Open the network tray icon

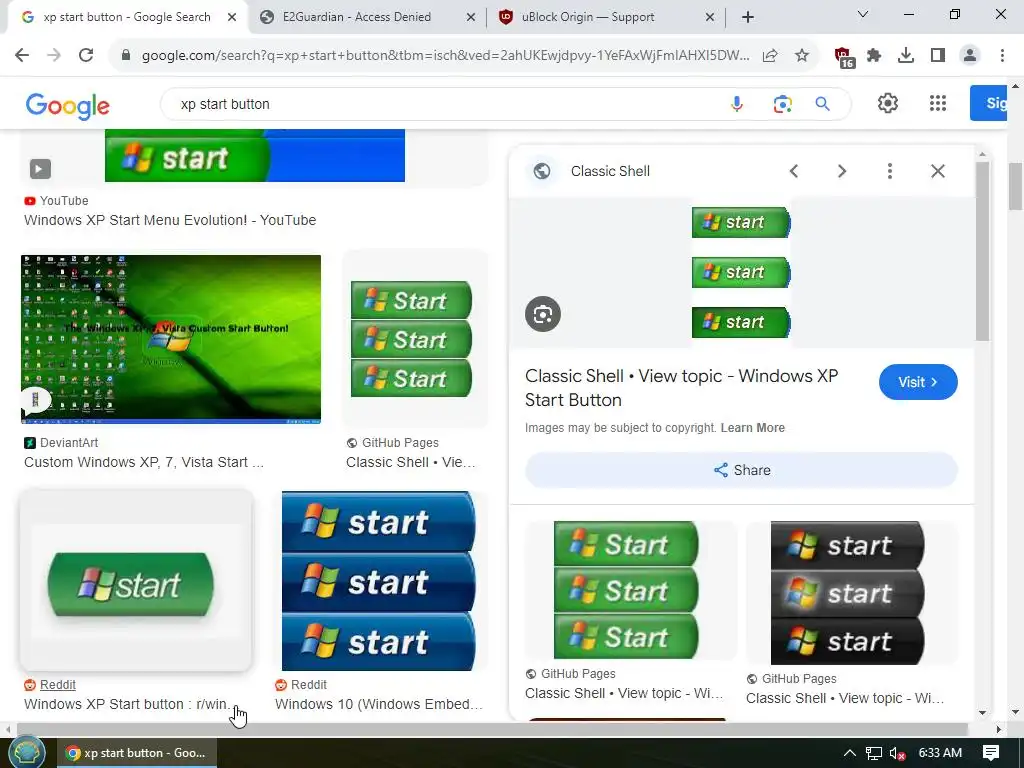point(873,754)
